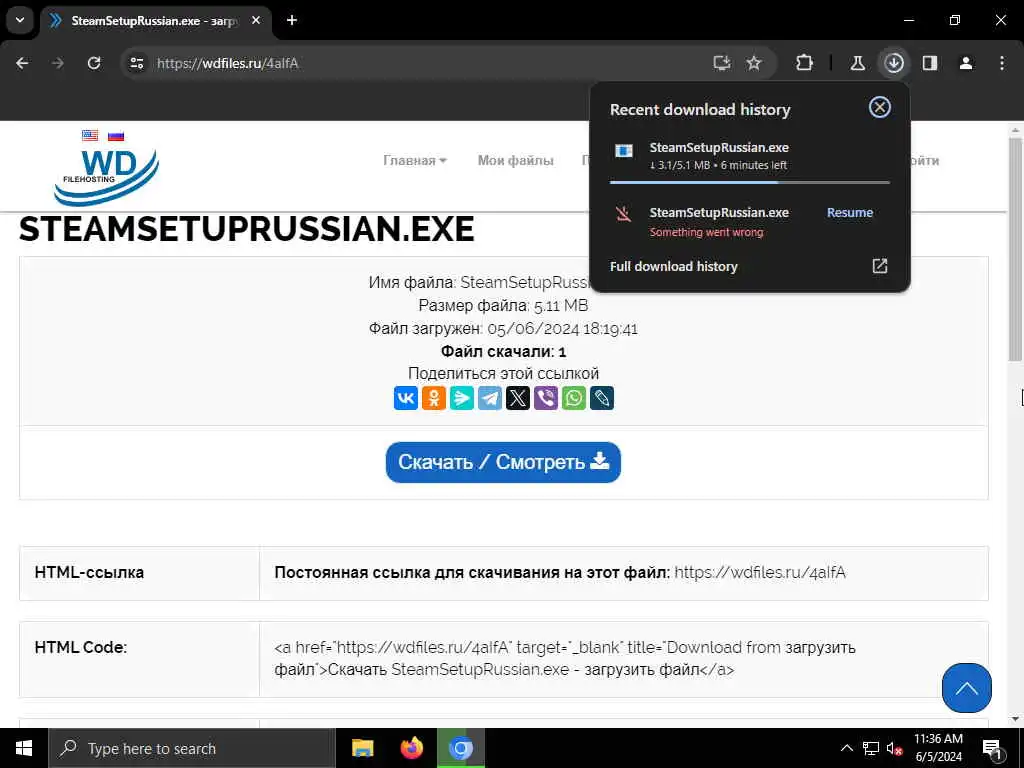The width and height of the screenshot is (1024, 768).
Task: Open the tab search dropdown arrow
Action: click(x=20, y=20)
